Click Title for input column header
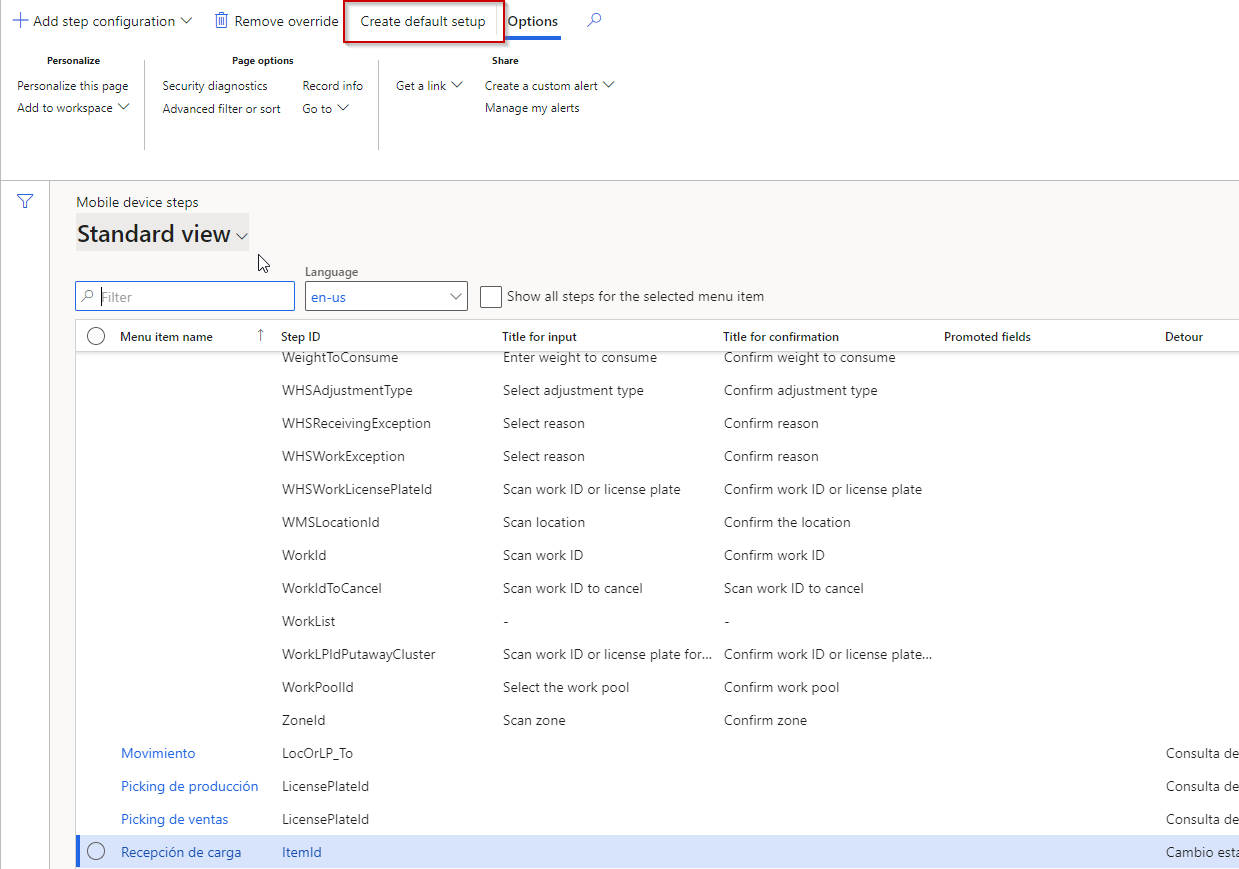The height and width of the screenshot is (869, 1239). click(x=539, y=337)
